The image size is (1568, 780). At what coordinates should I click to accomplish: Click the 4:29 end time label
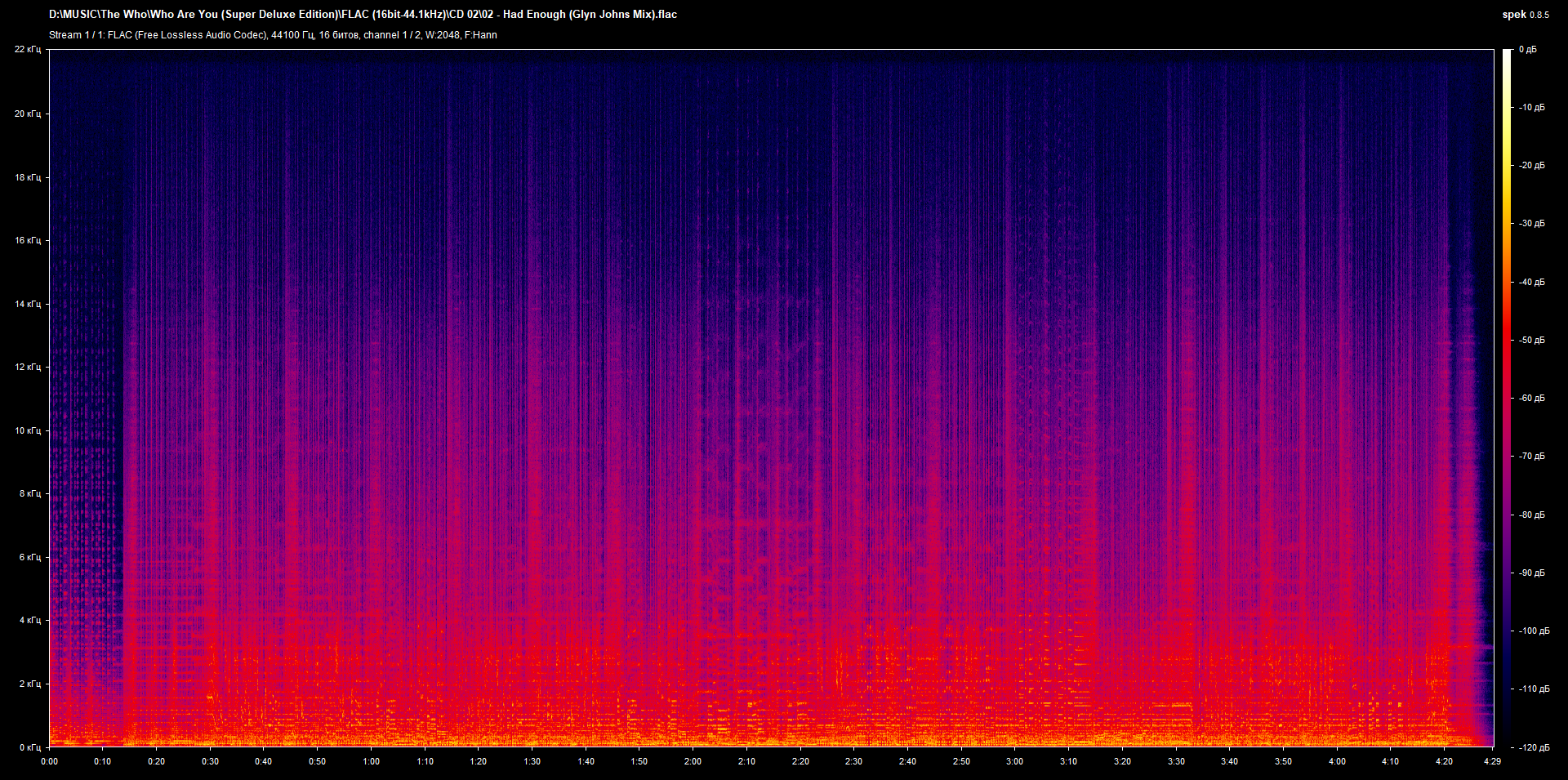(1492, 761)
